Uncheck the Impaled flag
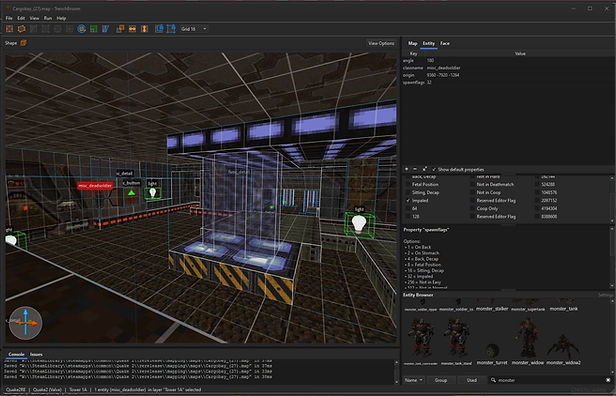 click(x=408, y=200)
